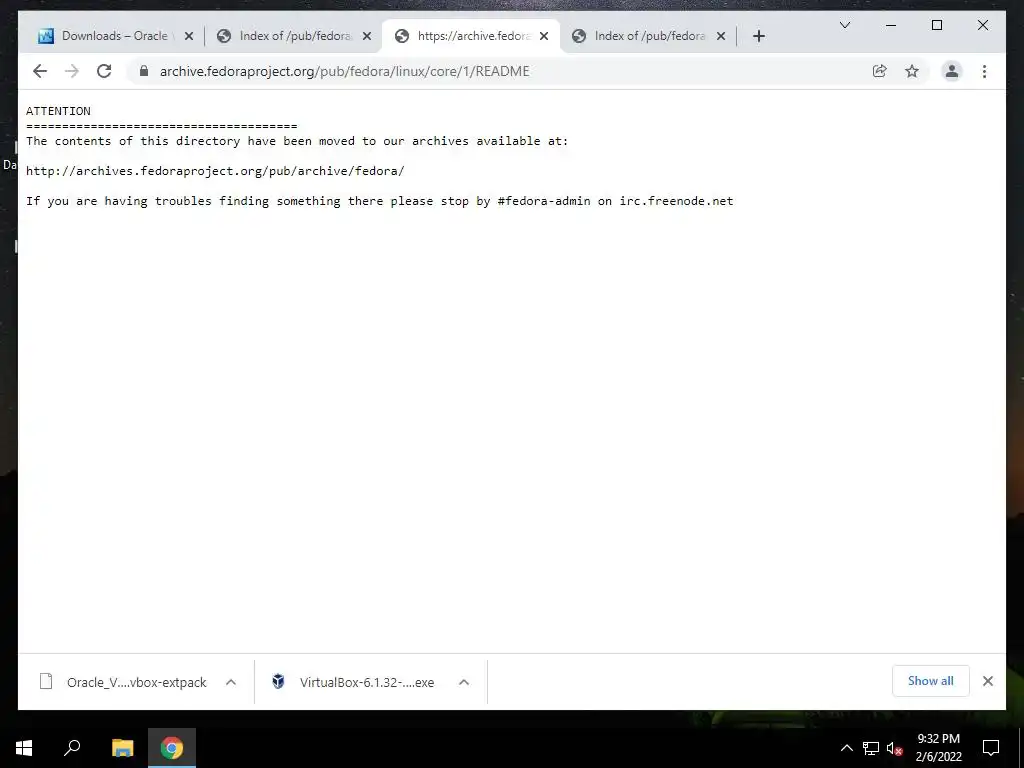View site information via padlock icon
The height and width of the screenshot is (768, 1024).
coord(144,71)
